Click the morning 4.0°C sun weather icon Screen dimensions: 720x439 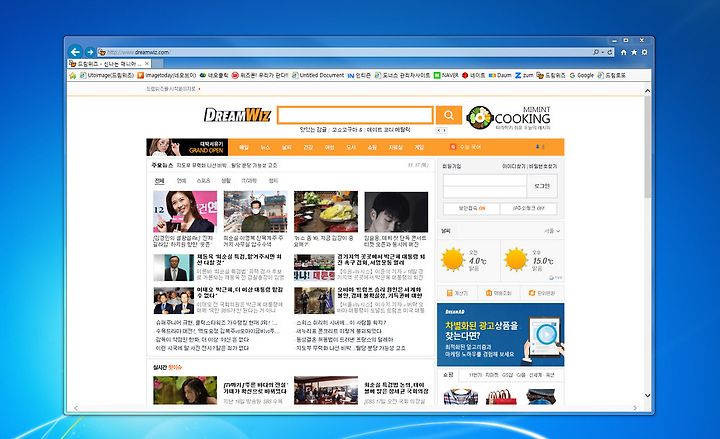pyautogui.click(x=453, y=260)
